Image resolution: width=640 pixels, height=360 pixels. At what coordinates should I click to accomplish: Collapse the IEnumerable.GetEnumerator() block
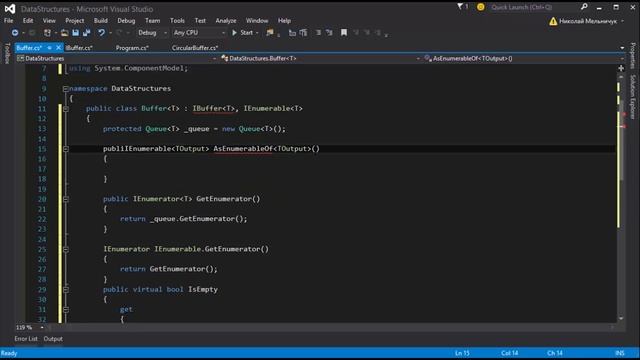(66, 249)
